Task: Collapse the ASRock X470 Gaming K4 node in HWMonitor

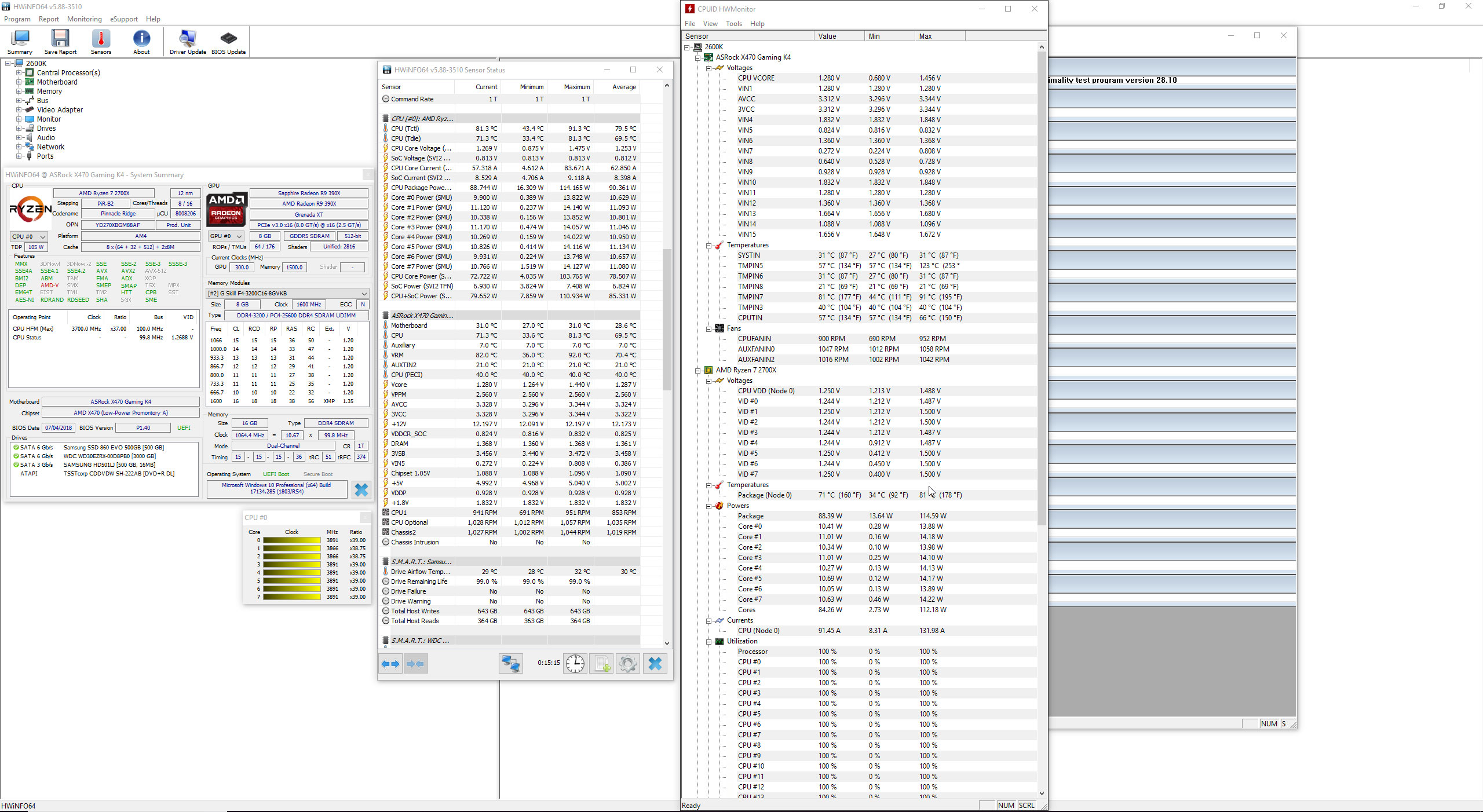Action: (x=698, y=57)
